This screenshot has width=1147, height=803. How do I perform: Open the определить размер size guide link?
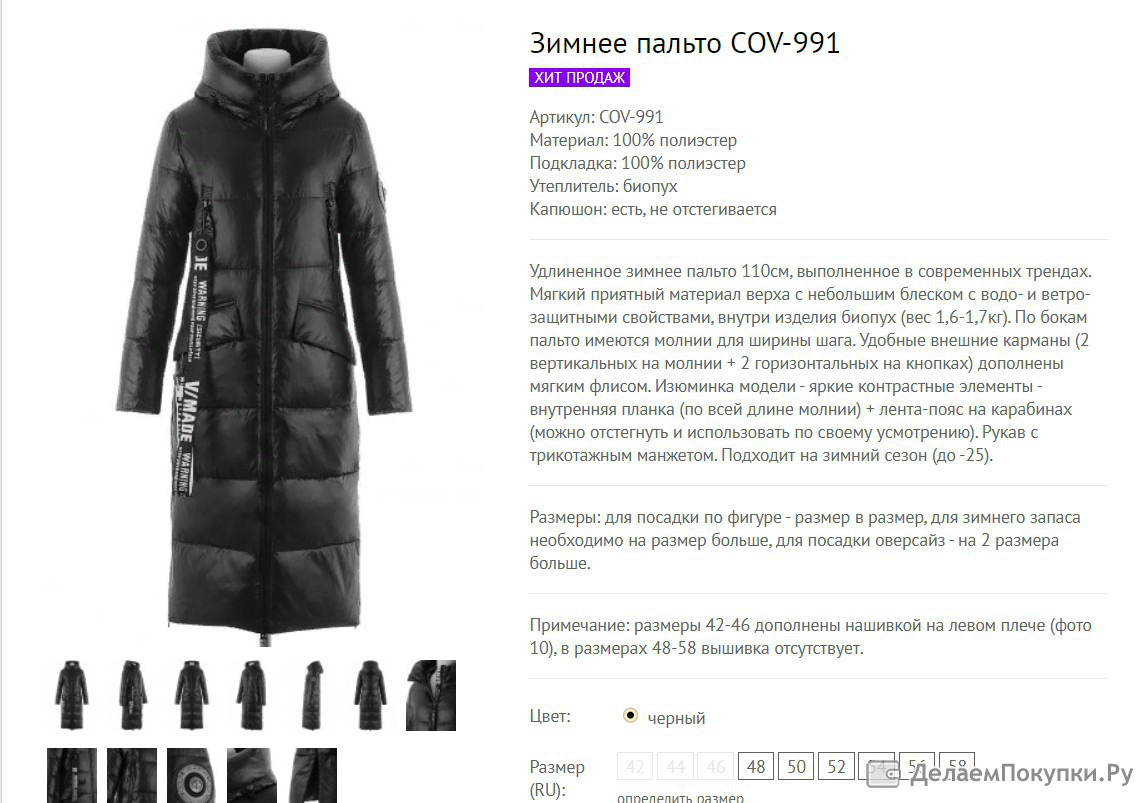tap(680, 797)
